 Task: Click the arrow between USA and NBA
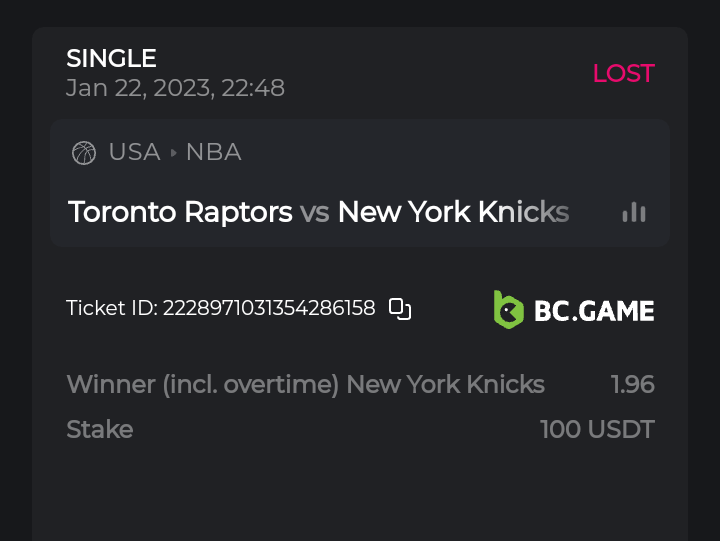pos(173,153)
